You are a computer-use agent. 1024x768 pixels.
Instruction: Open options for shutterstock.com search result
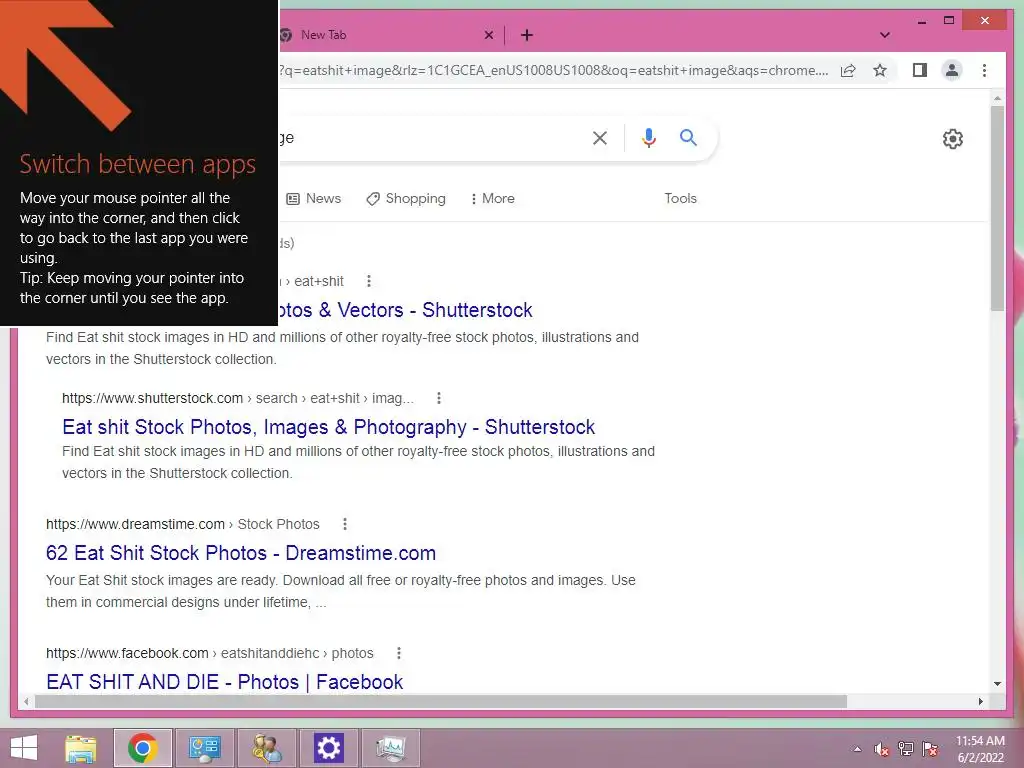(x=439, y=398)
